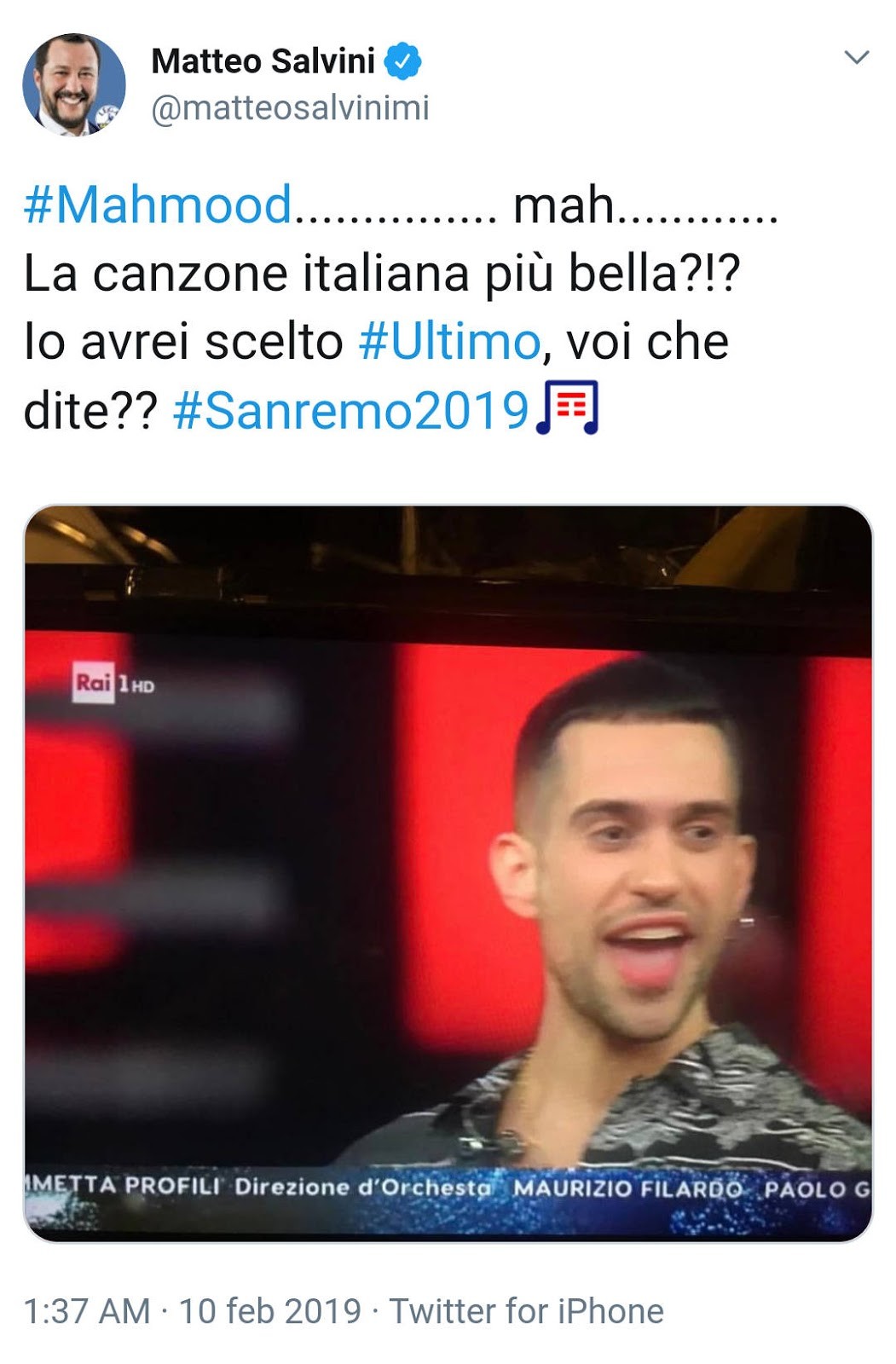Click the text 'La canzone italiana più bella?!?'
This screenshot has height=1364, width=896.
click(382, 274)
